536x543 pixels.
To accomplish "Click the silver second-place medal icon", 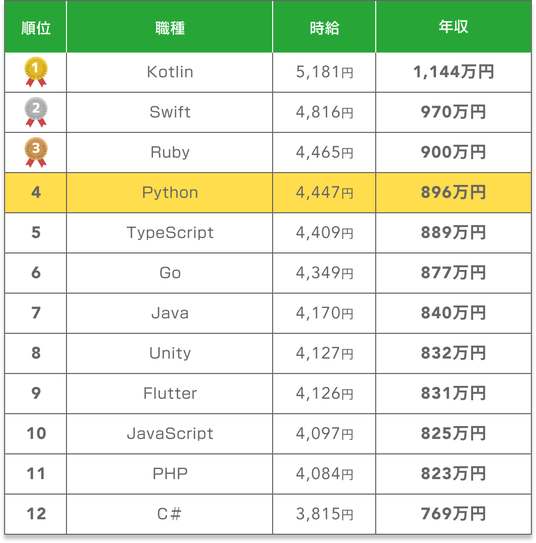I will coord(36,112).
